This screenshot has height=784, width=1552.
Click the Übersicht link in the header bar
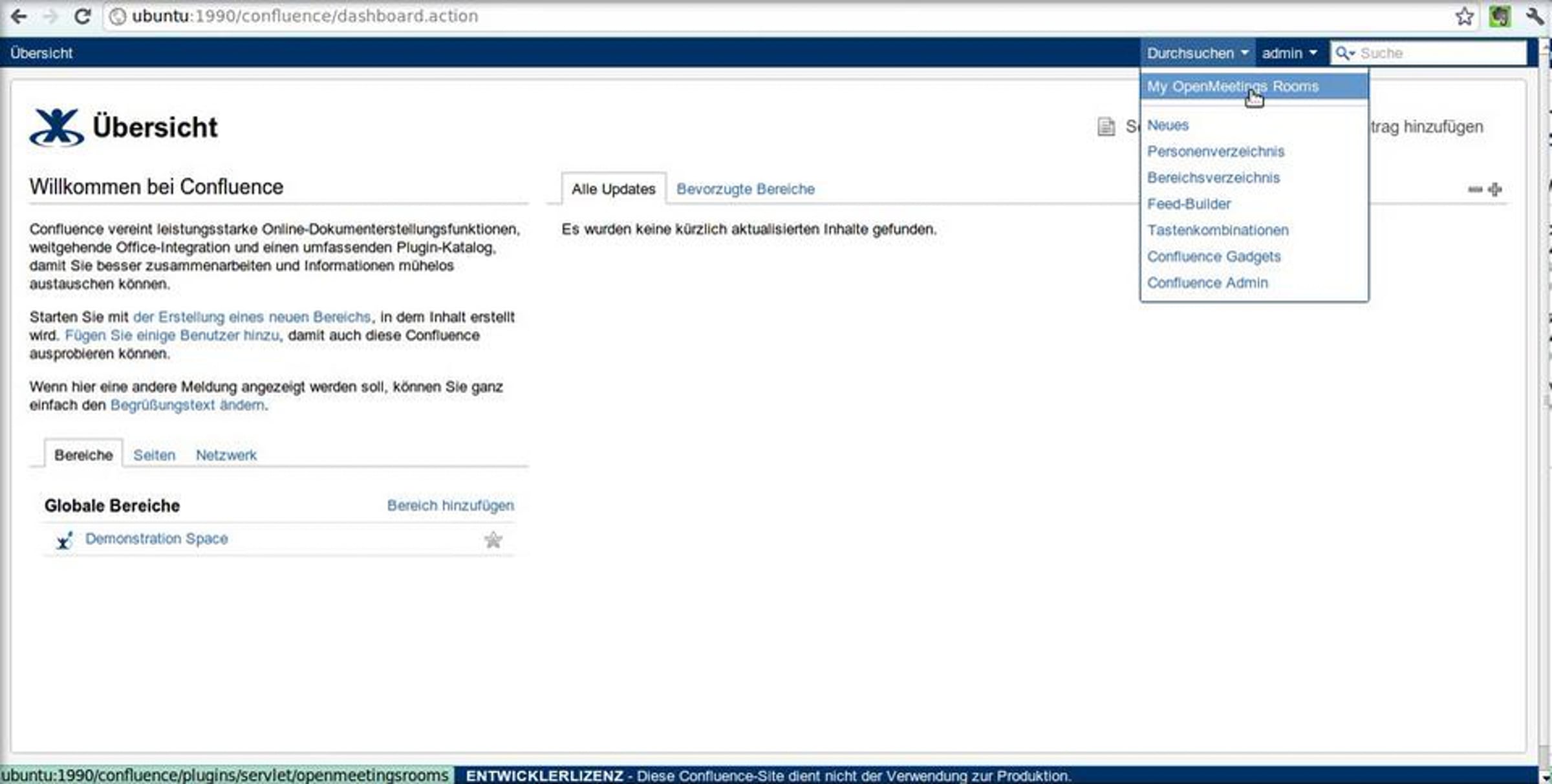pyautogui.click(x=41, y=53)
